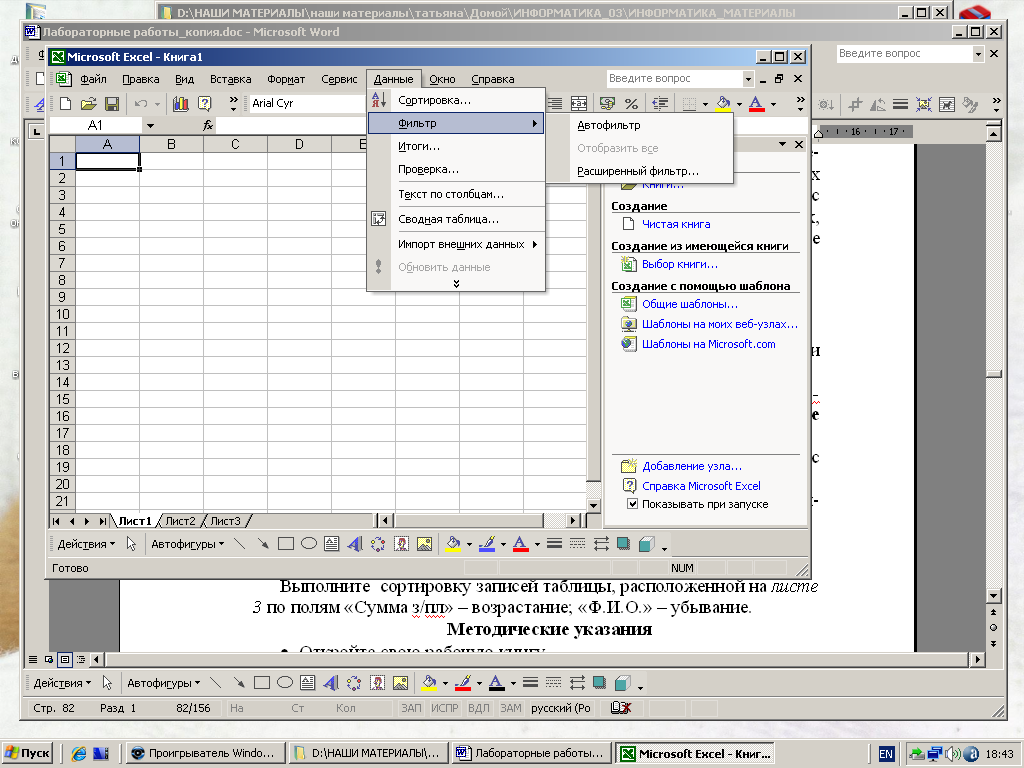Screen dimensions: 1024x768
Task: Select the Arrow tool in Excel drawing toolbar
Action: click(x=263, y=543)
